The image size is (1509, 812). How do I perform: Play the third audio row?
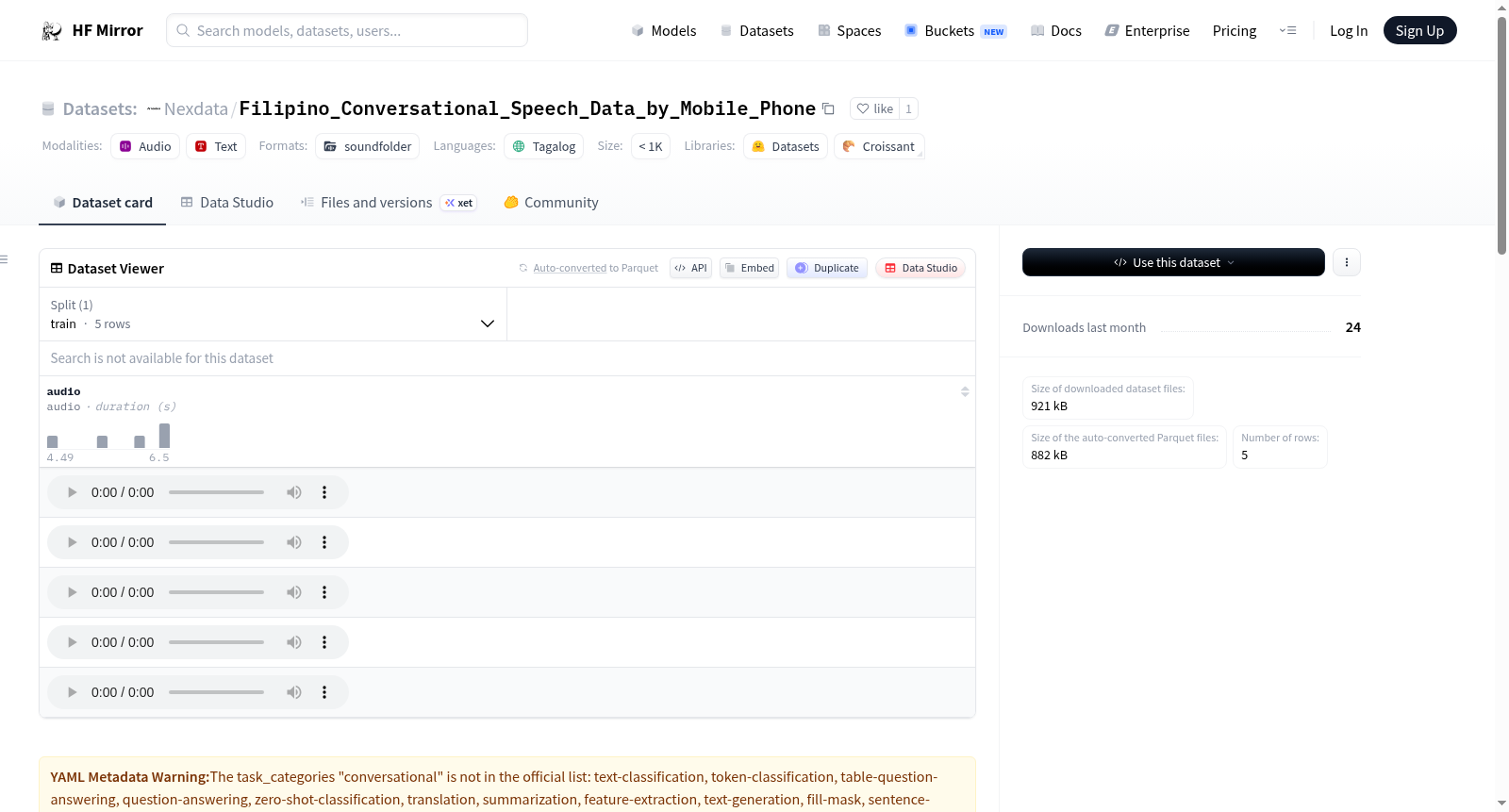coord(72,592)
